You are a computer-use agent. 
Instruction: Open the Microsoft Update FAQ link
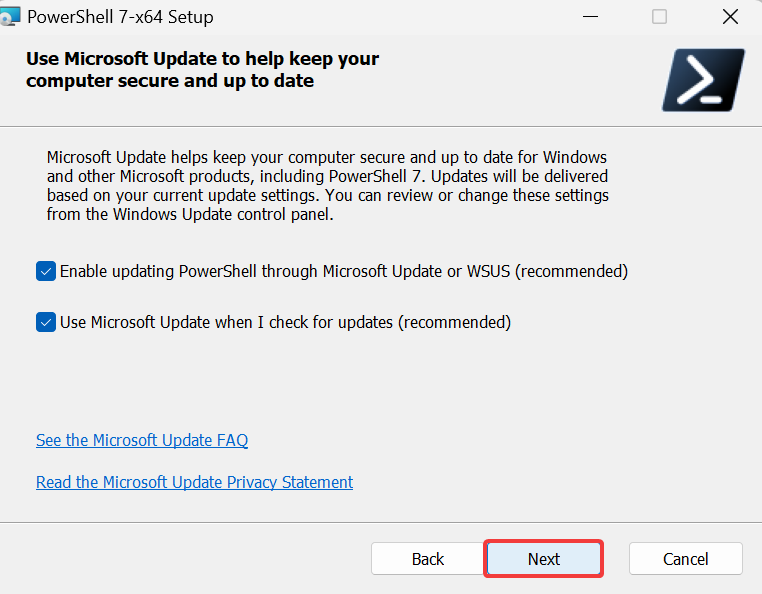coord(142,440)
